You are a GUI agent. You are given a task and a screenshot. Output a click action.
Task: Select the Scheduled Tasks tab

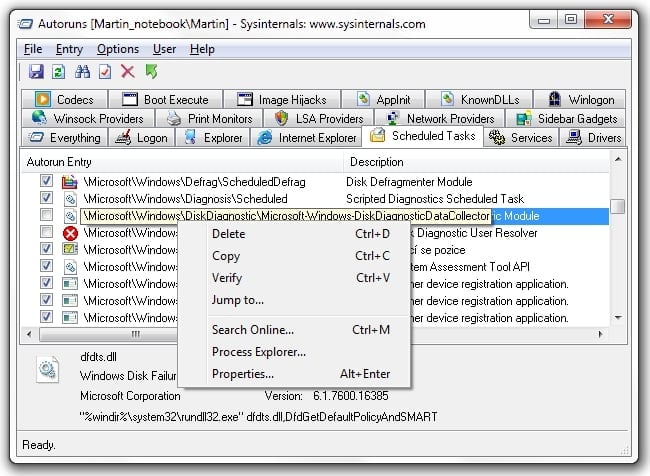pyautogui.click(x=423, y=136)
